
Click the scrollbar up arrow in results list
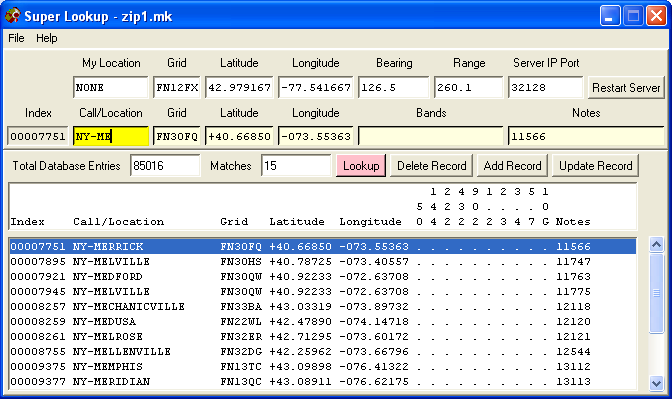coord(656,245)
